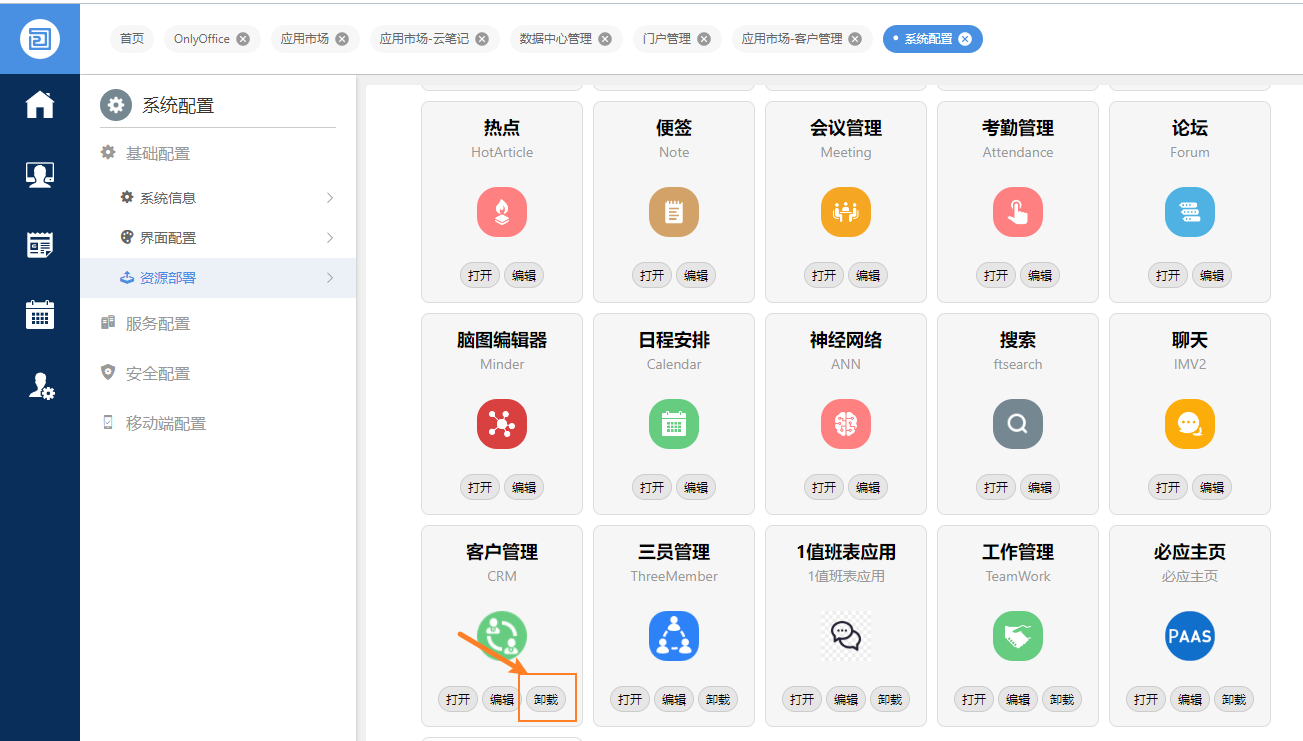Click 卸载 button for CRM app
This screenshot has height=741, width=1303.
point(546,699)
